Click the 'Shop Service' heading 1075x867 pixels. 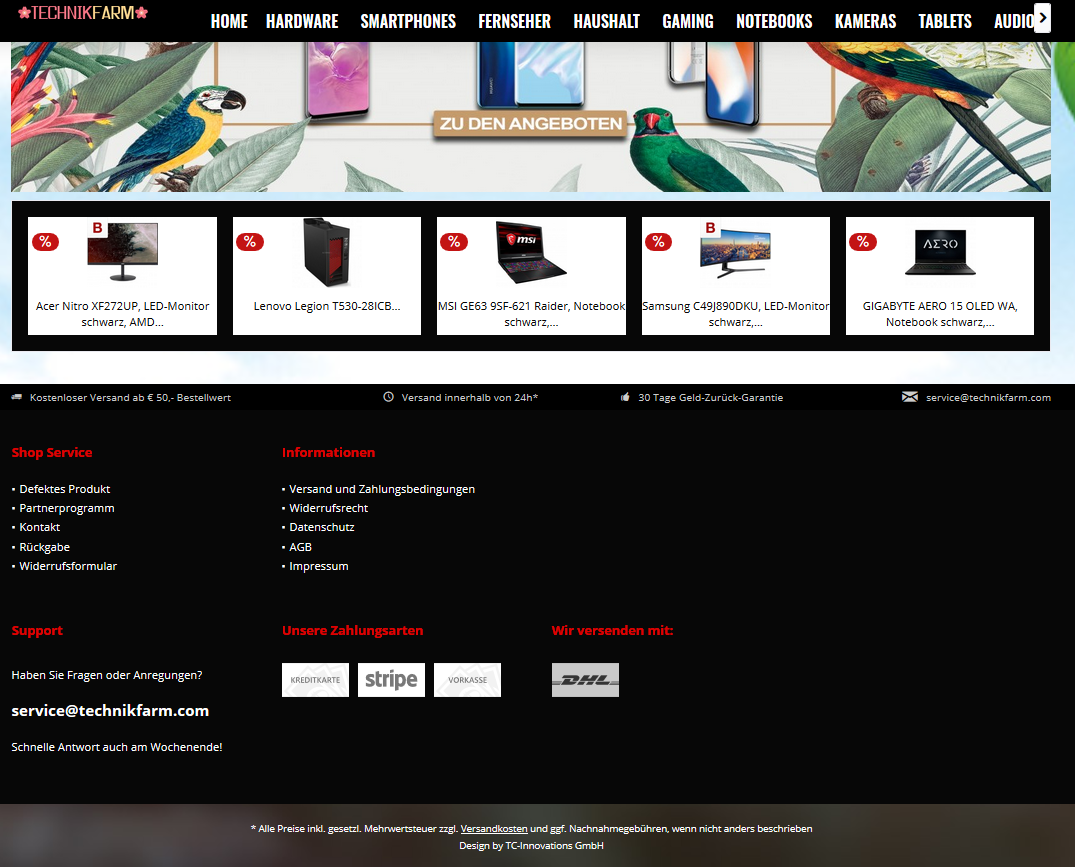[x=51, y=452]
